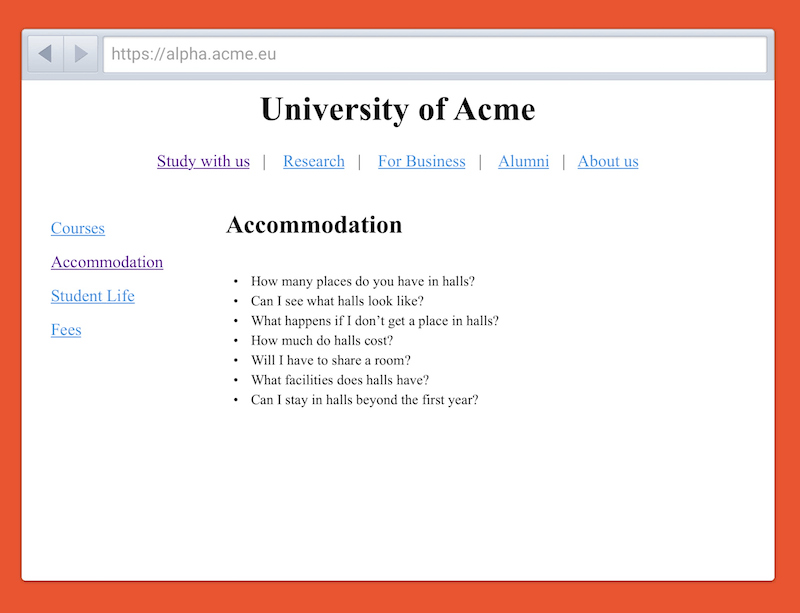Open Student Life sidebar link

coord(92,296)
